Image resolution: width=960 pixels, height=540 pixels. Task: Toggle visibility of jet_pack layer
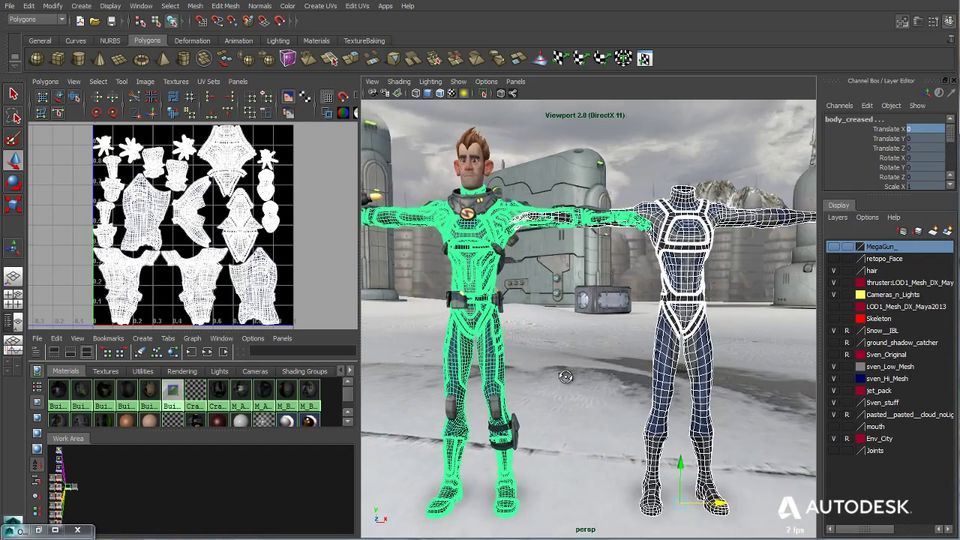(833, 391)
